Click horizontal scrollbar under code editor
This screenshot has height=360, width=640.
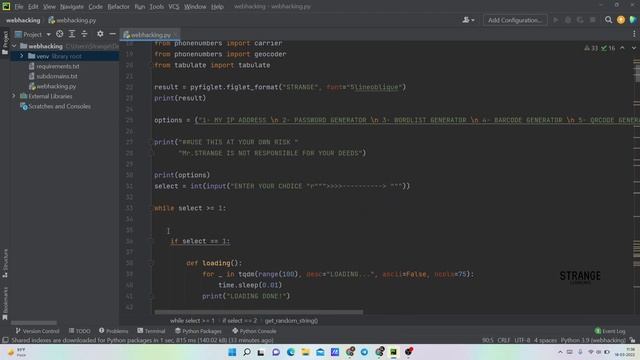[x=259, y=312]
